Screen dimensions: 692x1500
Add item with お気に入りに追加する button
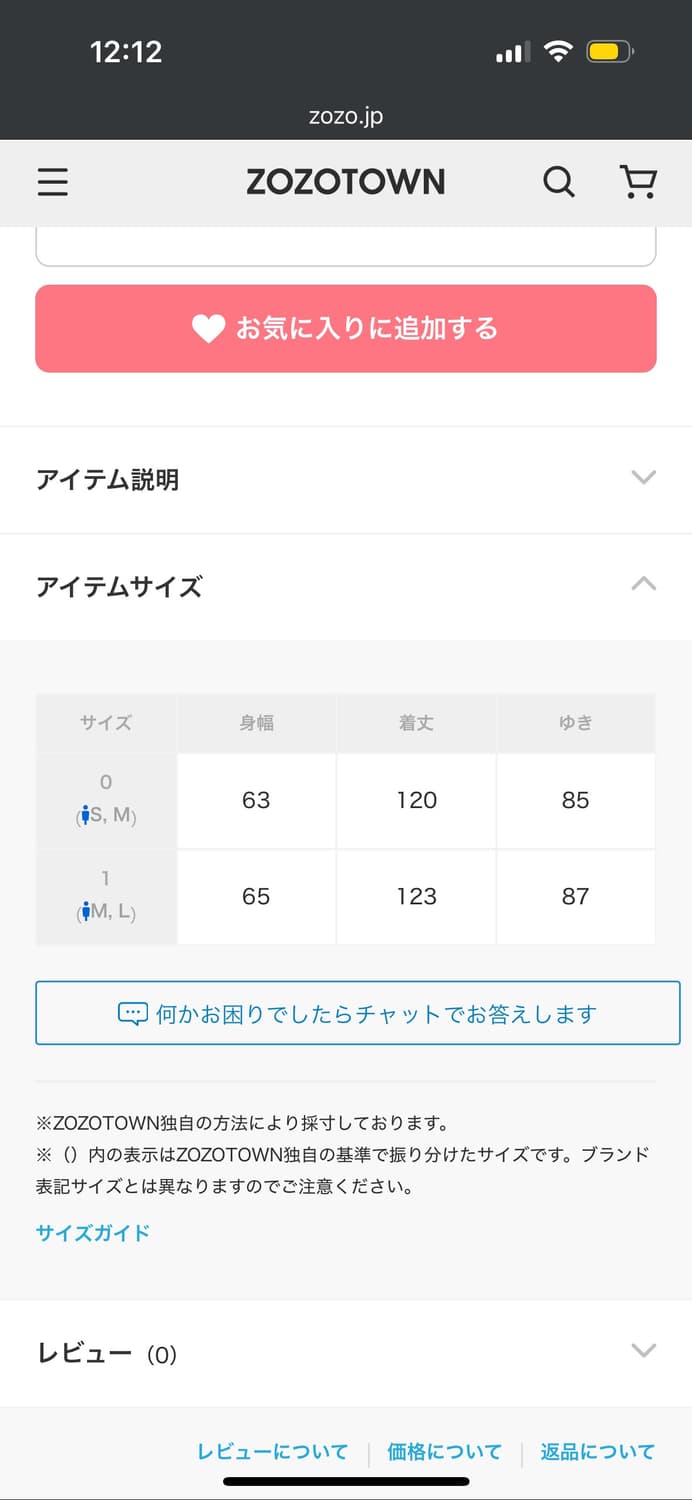[x=346, y=329]
